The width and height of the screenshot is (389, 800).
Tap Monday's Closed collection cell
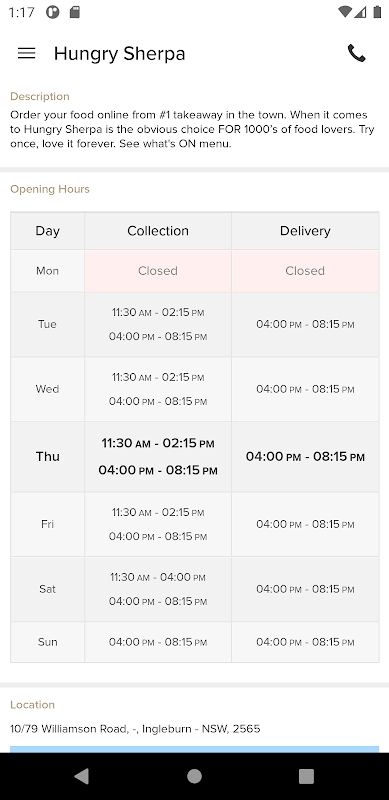point(158,271)
